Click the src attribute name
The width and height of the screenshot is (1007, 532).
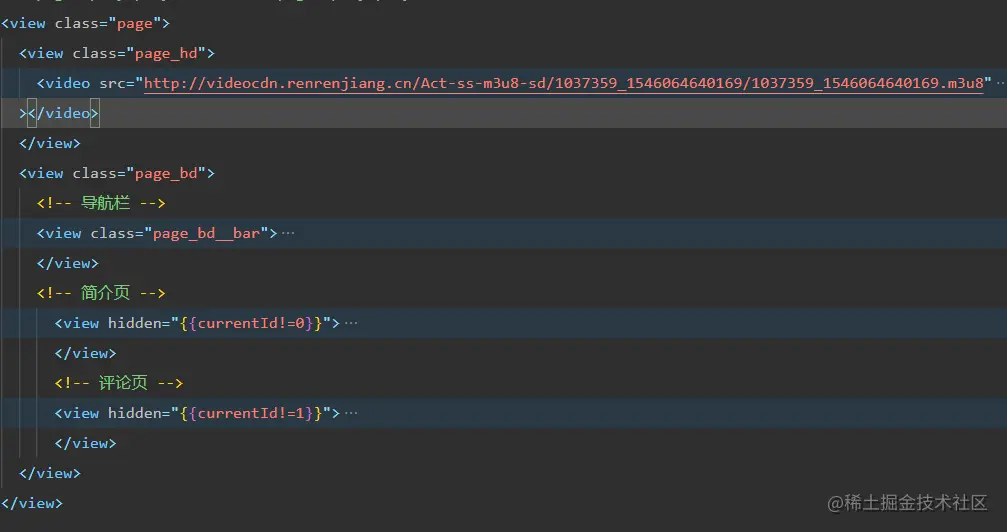[112, 84]
